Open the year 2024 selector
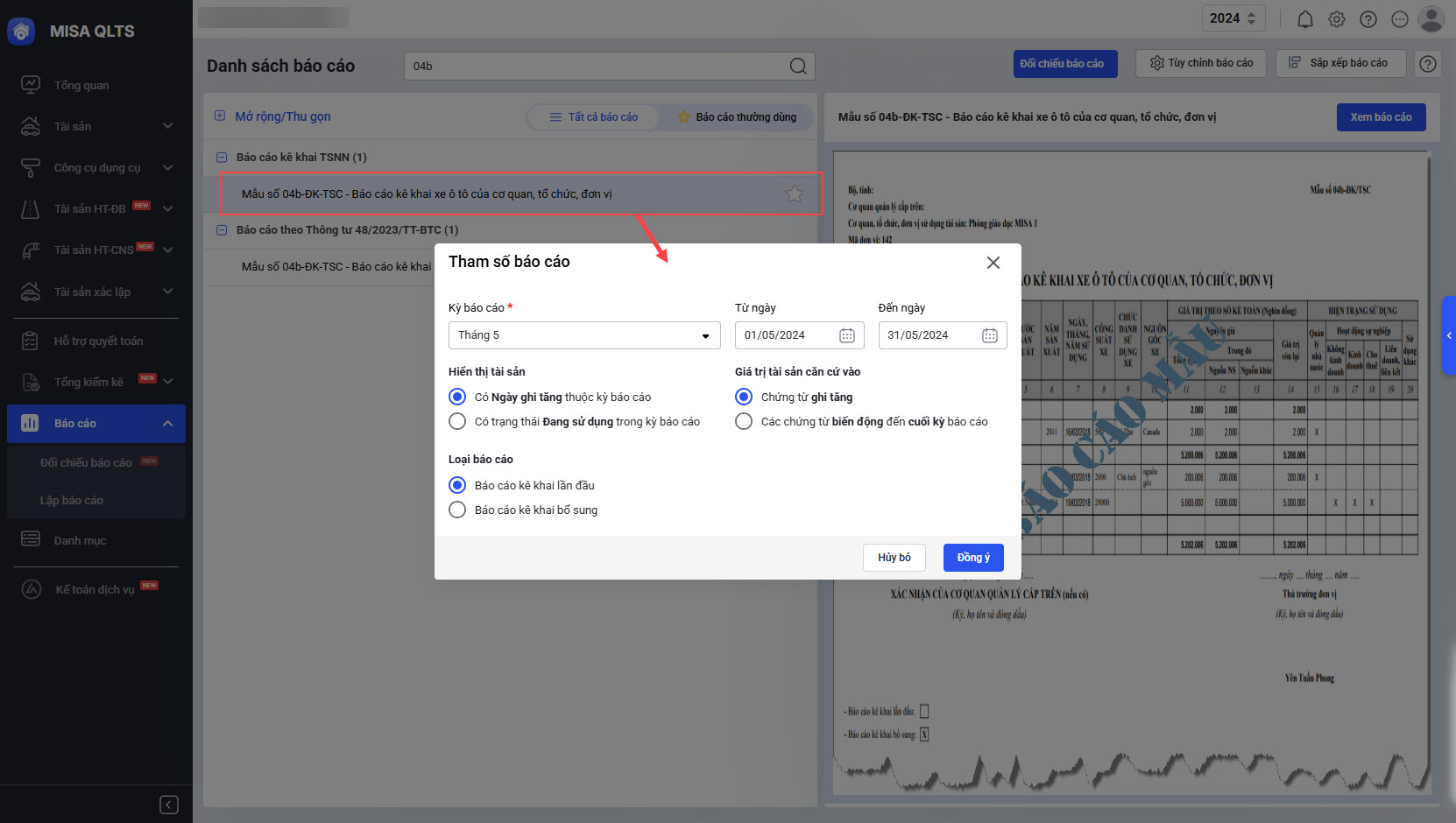The width and height of the screenshot is (1456, 823). 1233,18
